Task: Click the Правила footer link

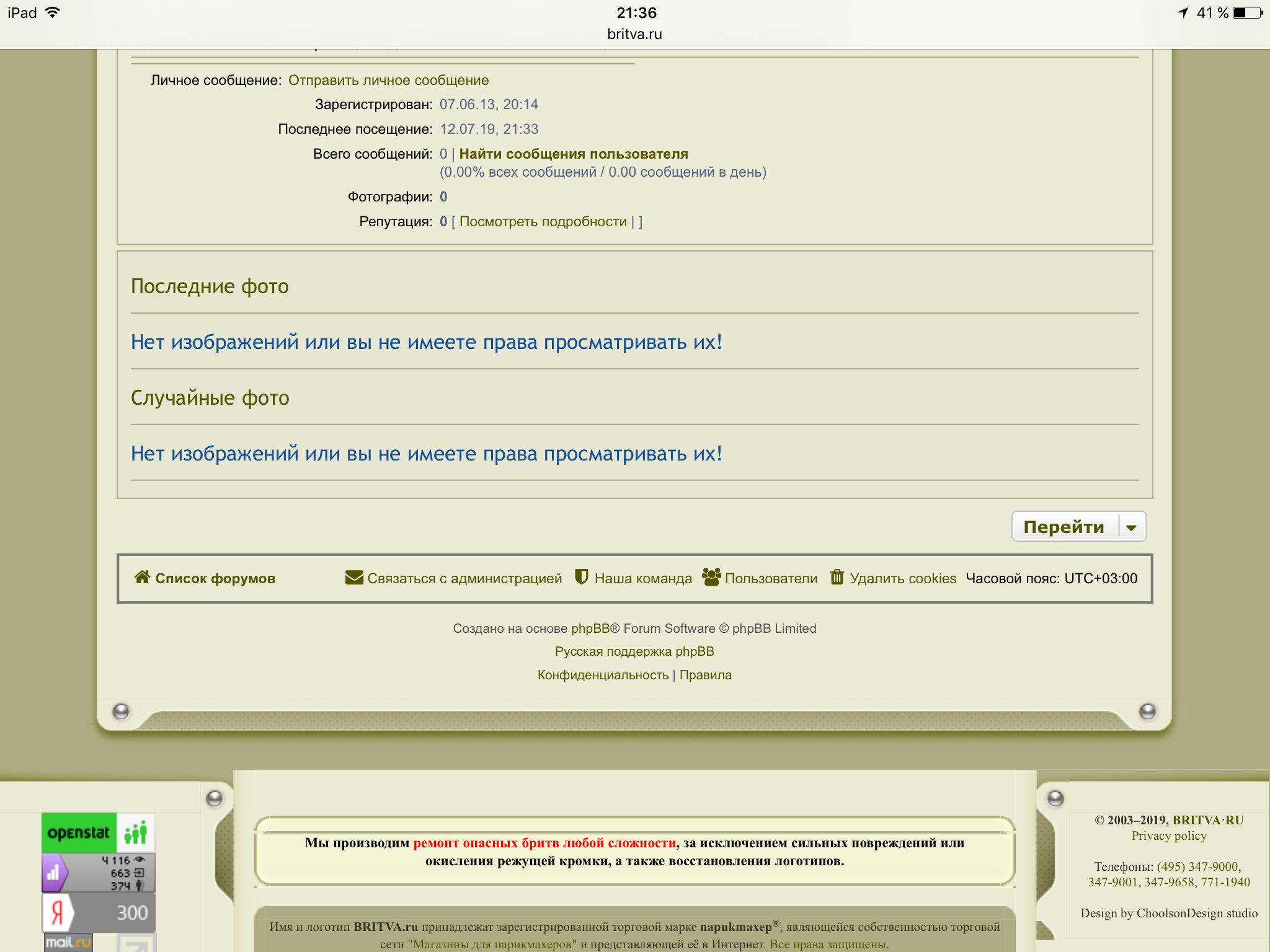Action: coord(705,675)
